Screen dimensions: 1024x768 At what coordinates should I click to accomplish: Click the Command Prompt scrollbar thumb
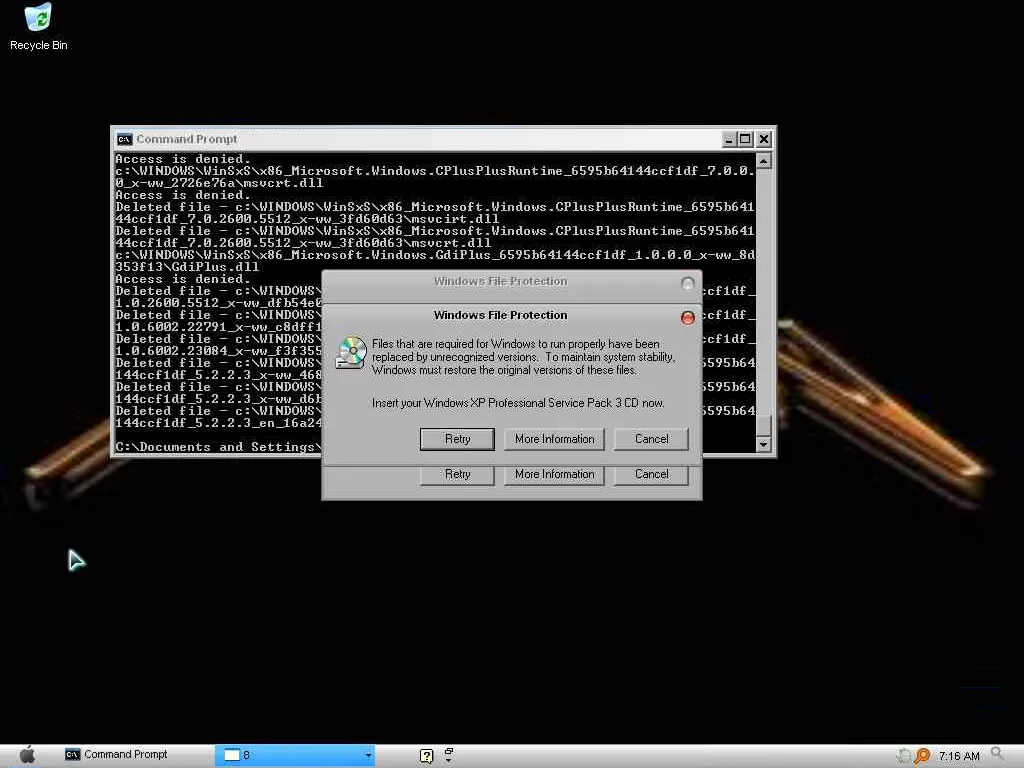(763, 425)
